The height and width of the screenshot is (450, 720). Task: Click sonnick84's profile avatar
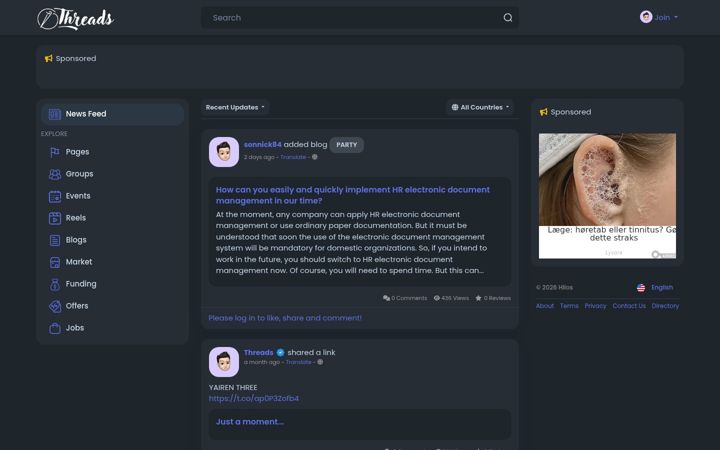click(224, 152)
